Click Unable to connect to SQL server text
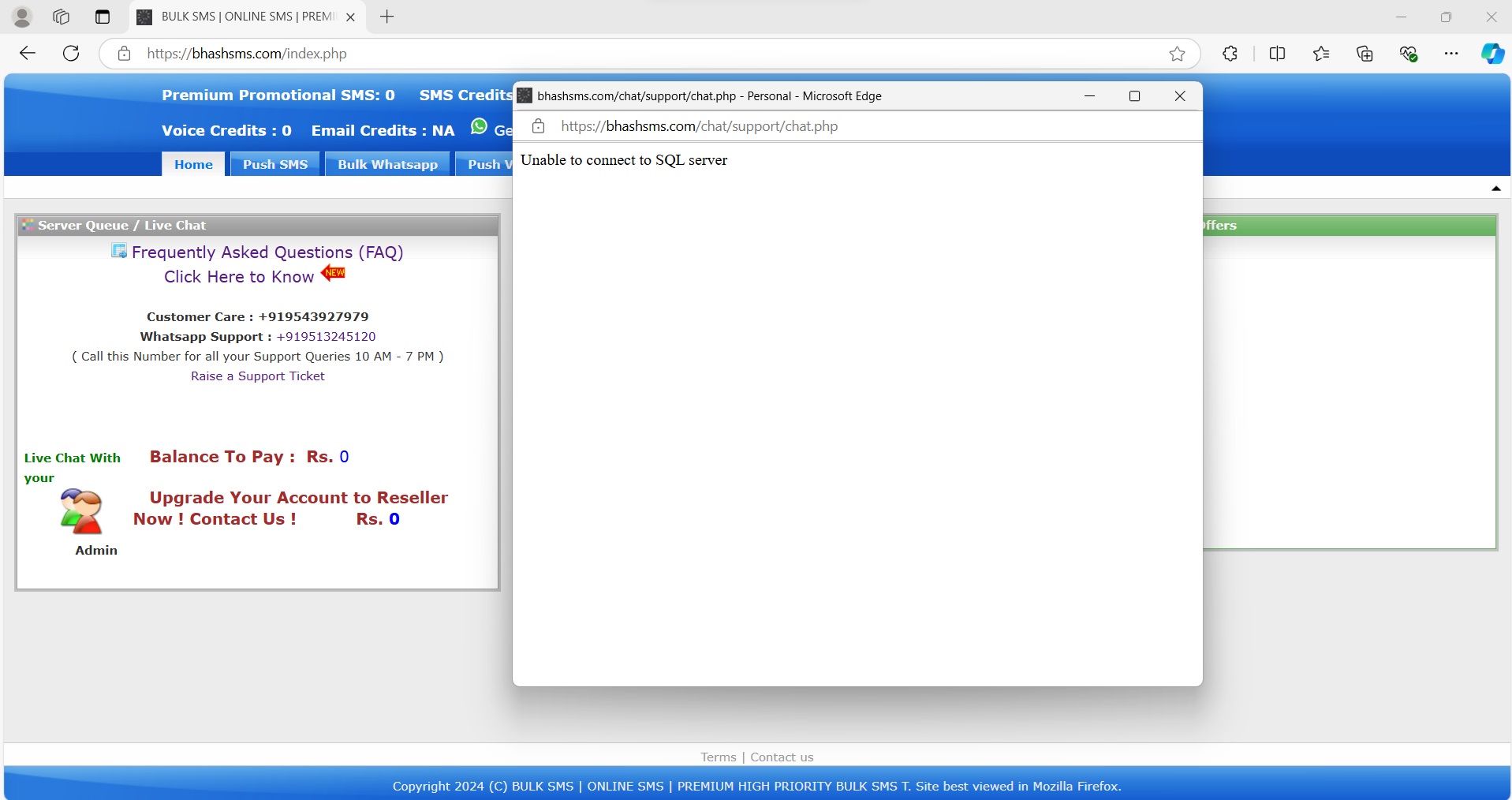The height and width of the screenshot is (800, 1512). pos(624,160)
